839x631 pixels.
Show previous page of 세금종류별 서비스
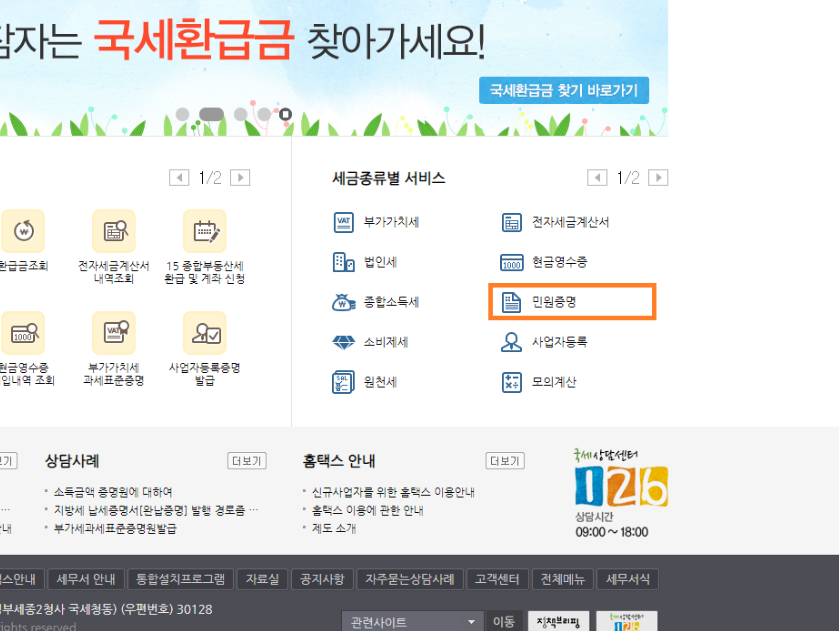point(597,178)
